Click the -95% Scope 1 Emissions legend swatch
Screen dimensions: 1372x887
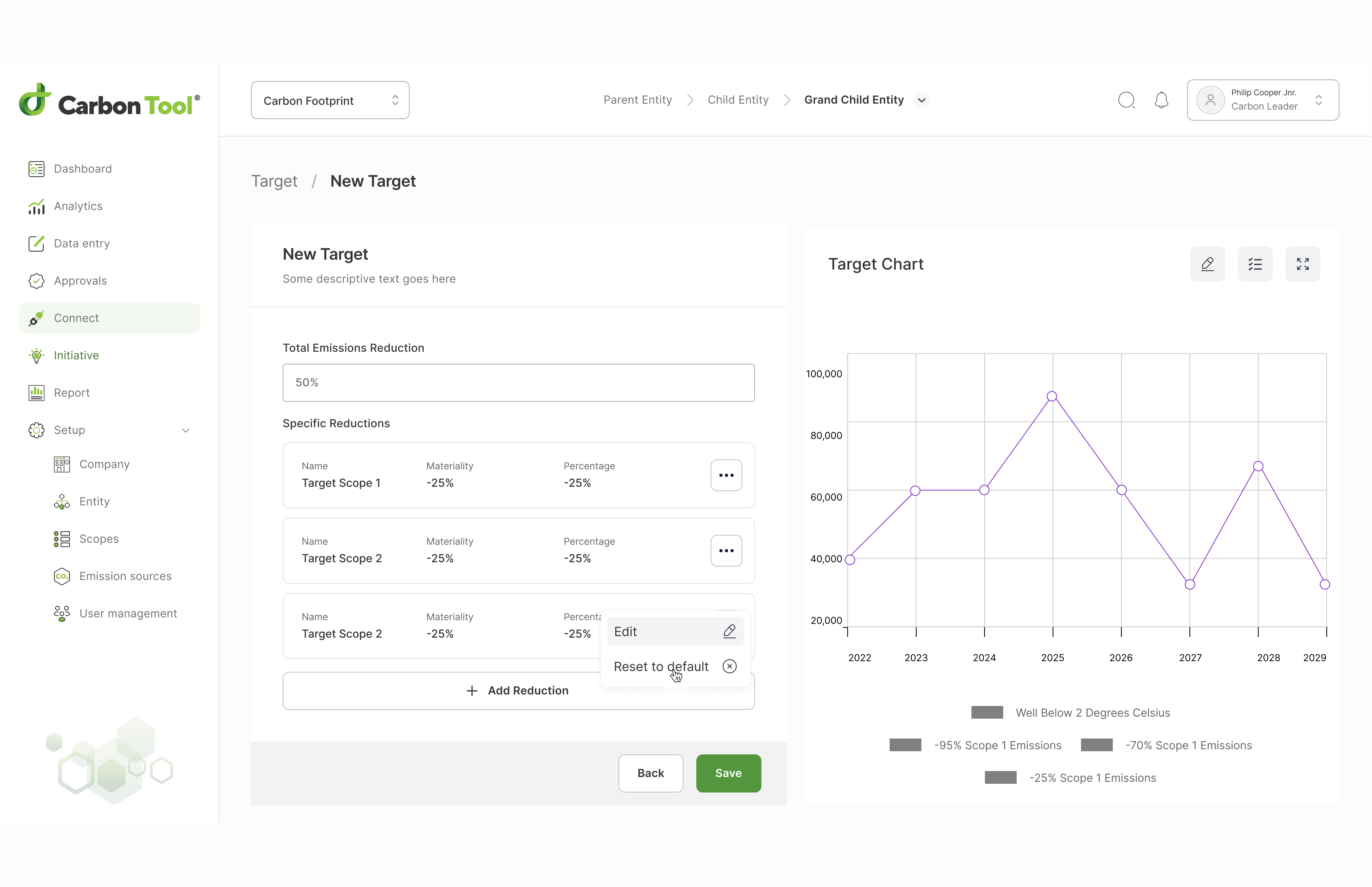pos(905,745)
